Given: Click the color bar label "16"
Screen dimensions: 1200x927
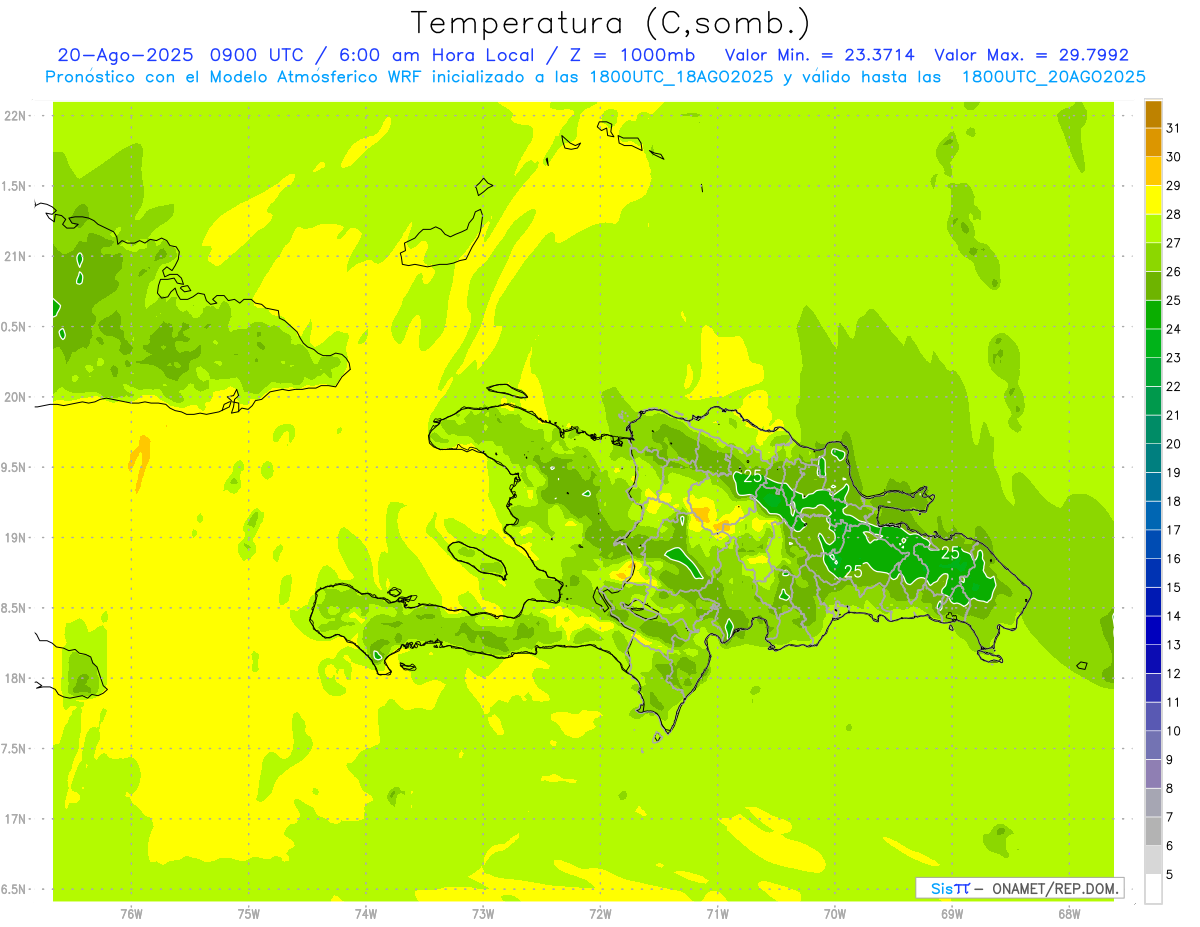Looking at the screenshot, I should point(1174,558).
